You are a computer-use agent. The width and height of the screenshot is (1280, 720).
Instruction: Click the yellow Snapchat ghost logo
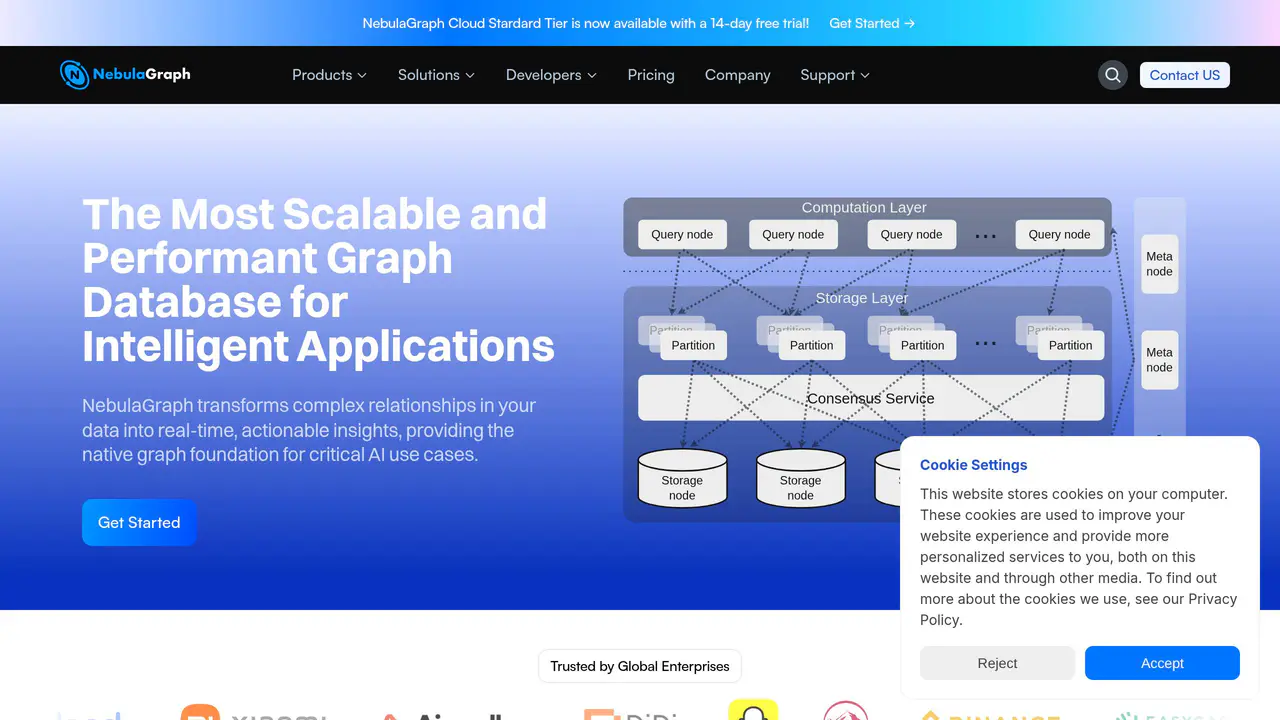pyautogui.click(x=753, y=710)
